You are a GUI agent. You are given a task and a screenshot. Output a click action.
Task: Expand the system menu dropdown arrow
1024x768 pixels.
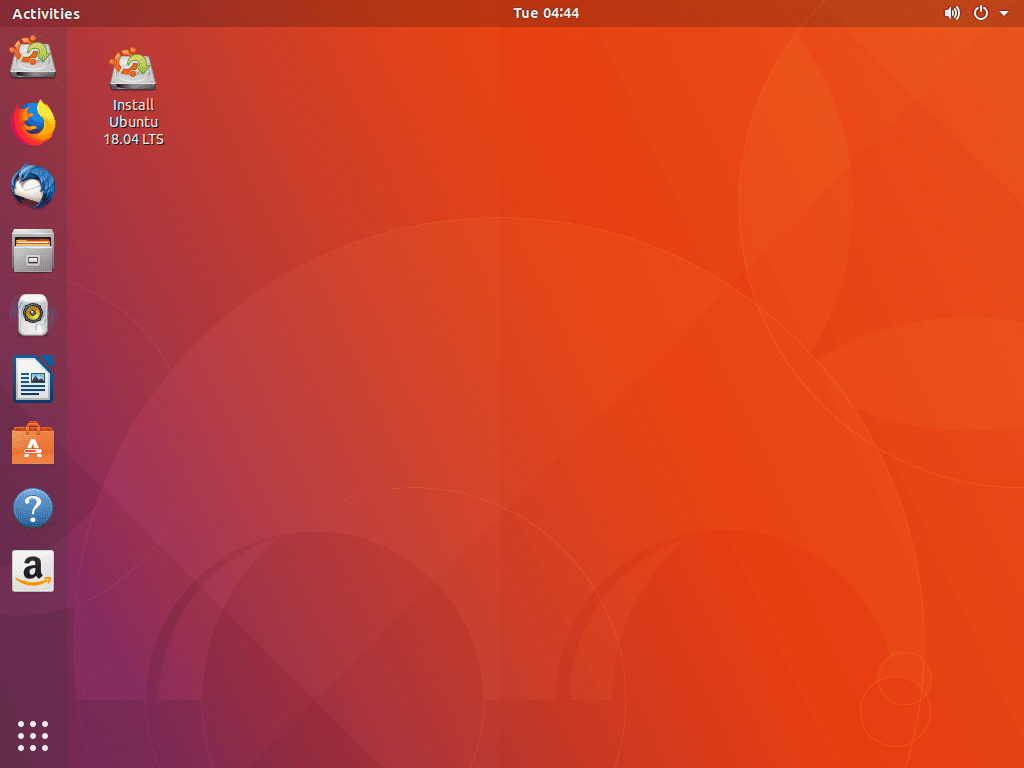coord(1004,13)
